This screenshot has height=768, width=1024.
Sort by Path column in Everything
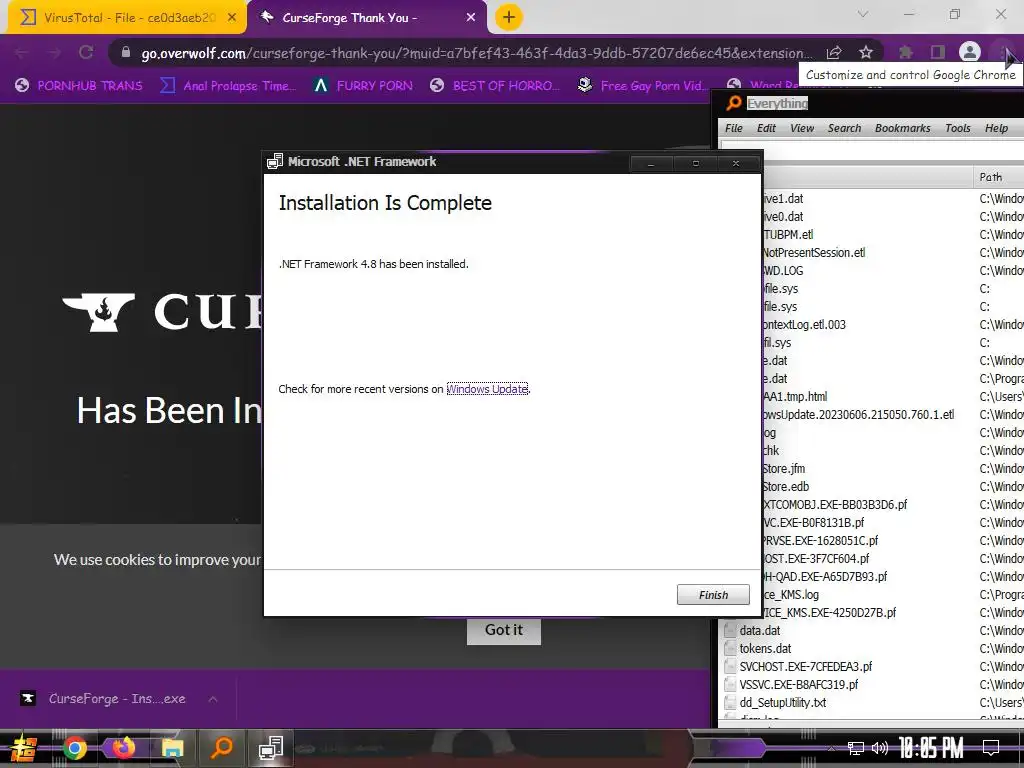[x=999, y=177]
